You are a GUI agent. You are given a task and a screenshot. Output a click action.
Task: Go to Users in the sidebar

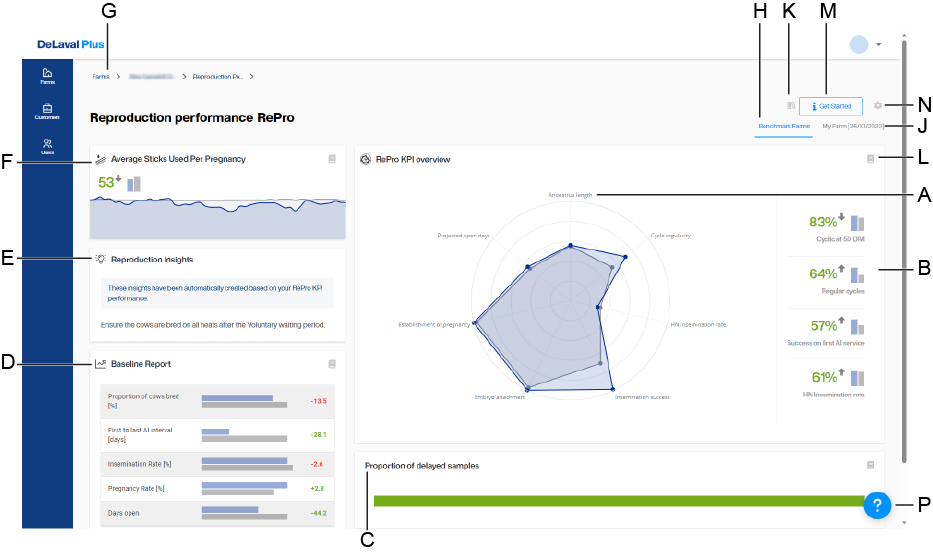coord(47,147)
